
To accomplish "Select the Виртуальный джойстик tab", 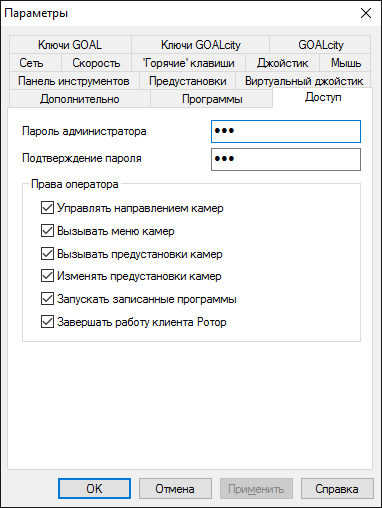I will click(304, 81).
